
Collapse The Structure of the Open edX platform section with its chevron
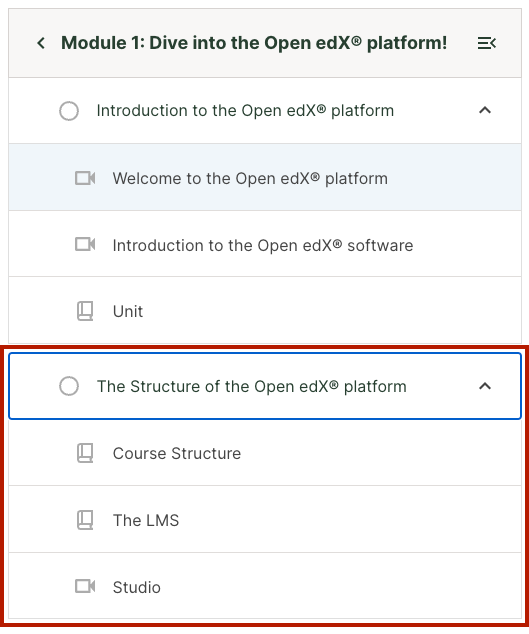[x=485, y=386]
